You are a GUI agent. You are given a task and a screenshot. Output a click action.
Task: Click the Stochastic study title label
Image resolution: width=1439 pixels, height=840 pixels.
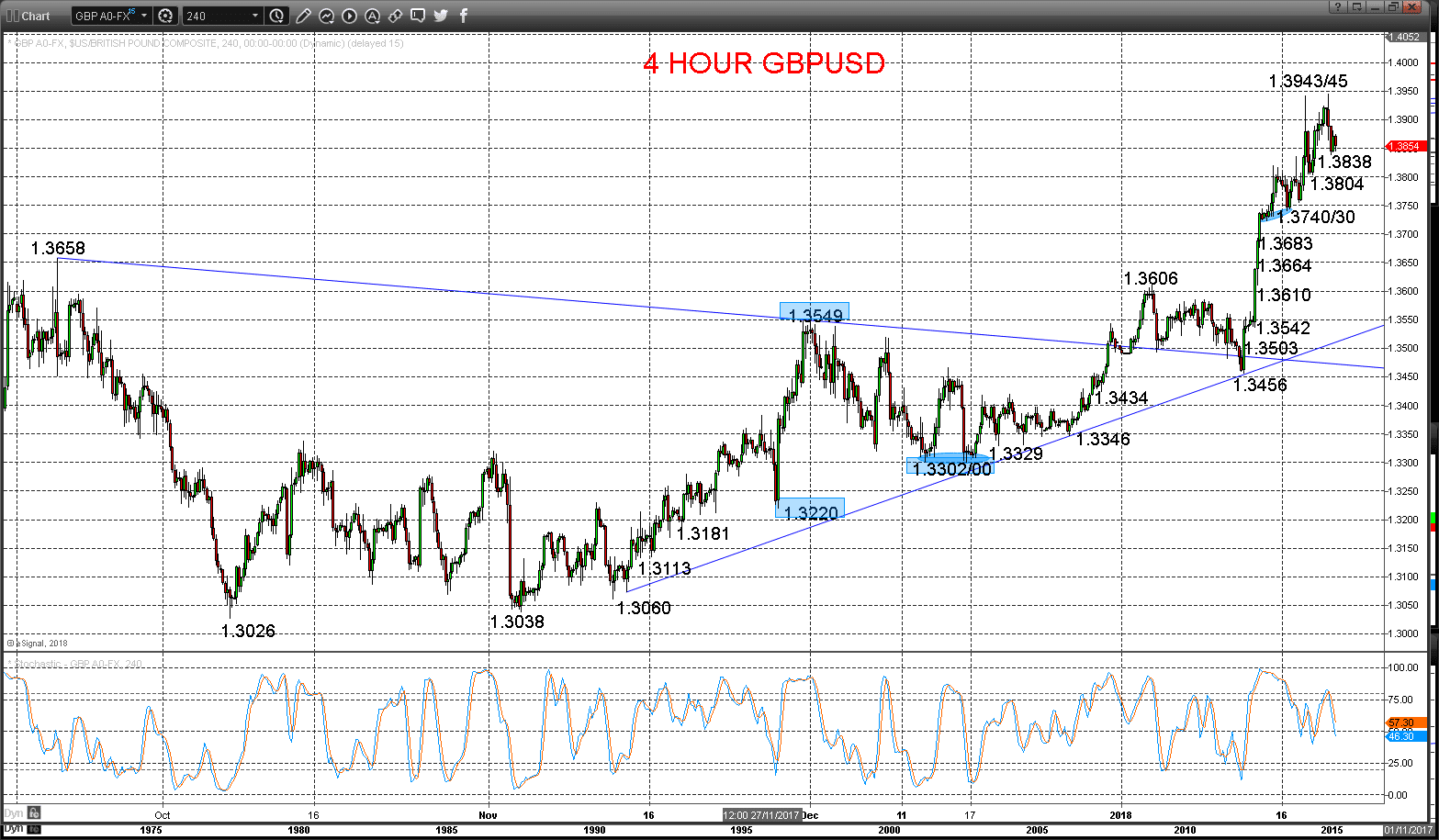tap(74, 664)
